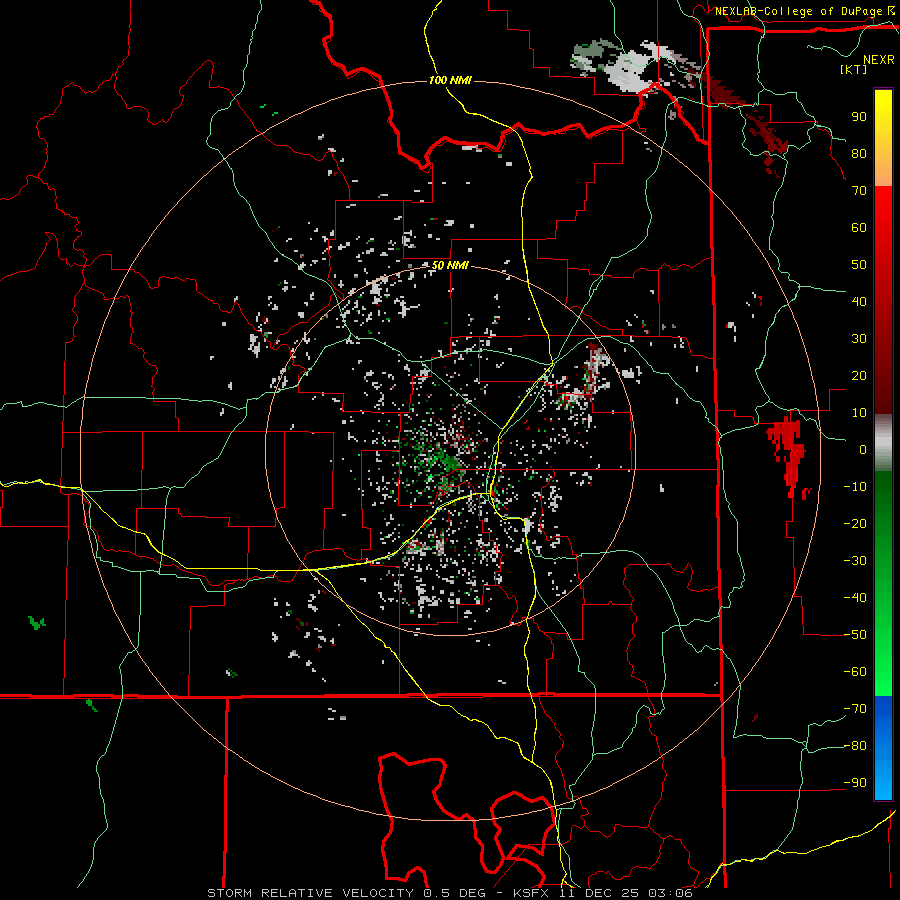Click the 80 value on the velocity scale
This screenshot has width=900, height=900.
coord(859,153)
